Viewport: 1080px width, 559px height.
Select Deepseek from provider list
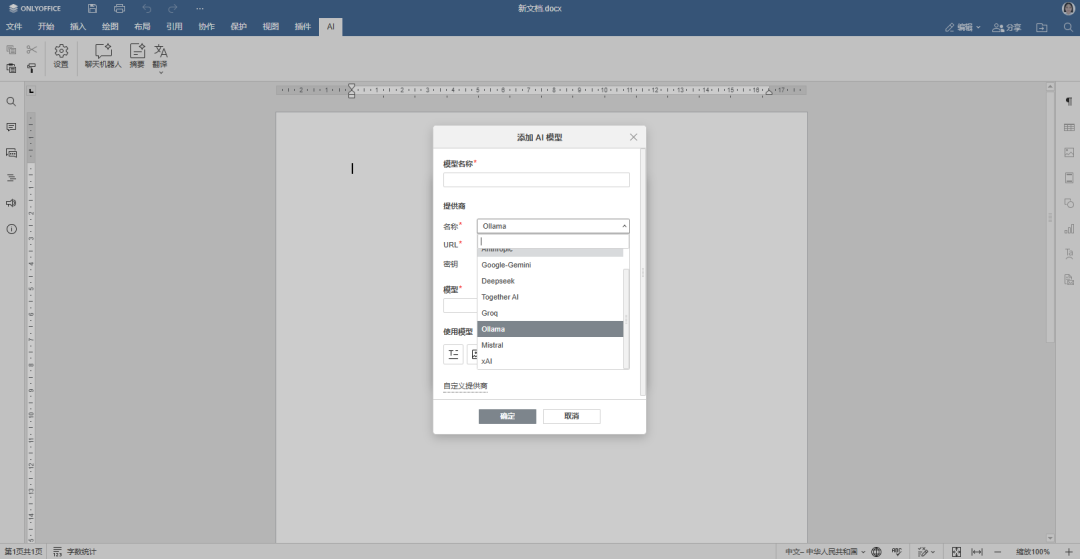click(x=550, y=281)
